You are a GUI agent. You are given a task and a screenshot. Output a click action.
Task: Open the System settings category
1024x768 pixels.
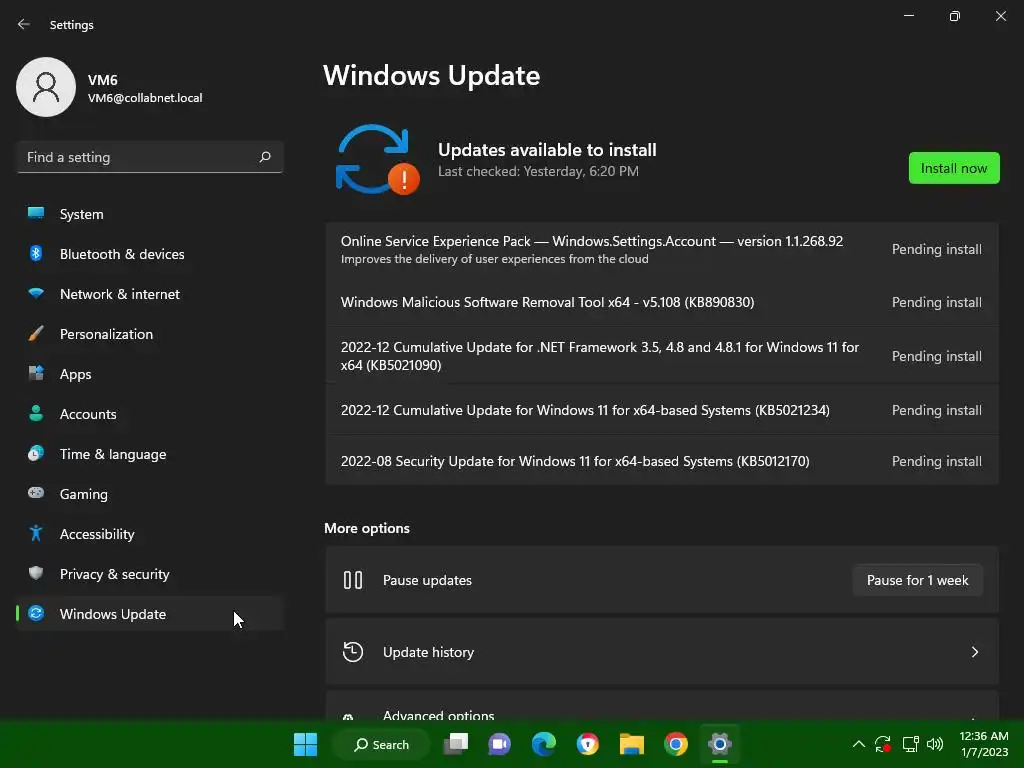click(150, 214)
